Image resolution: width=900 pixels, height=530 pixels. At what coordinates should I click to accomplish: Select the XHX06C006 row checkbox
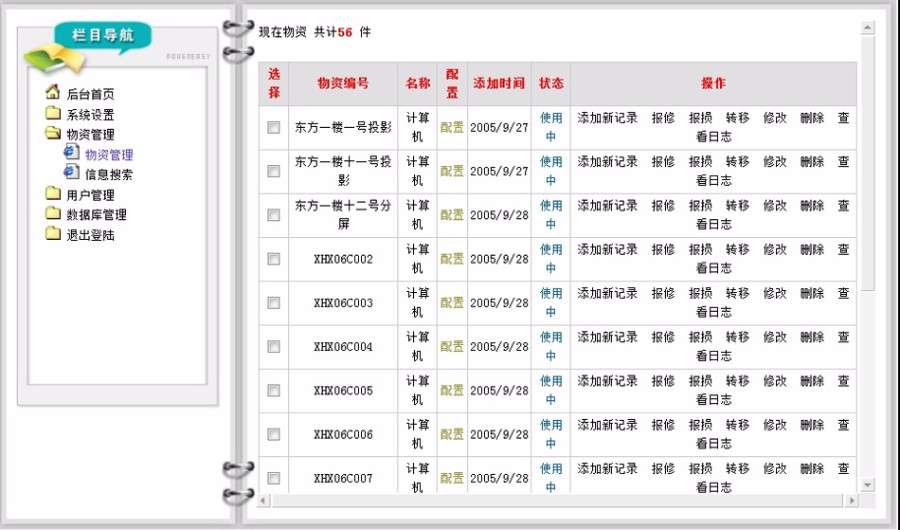[x=274, y=434]
